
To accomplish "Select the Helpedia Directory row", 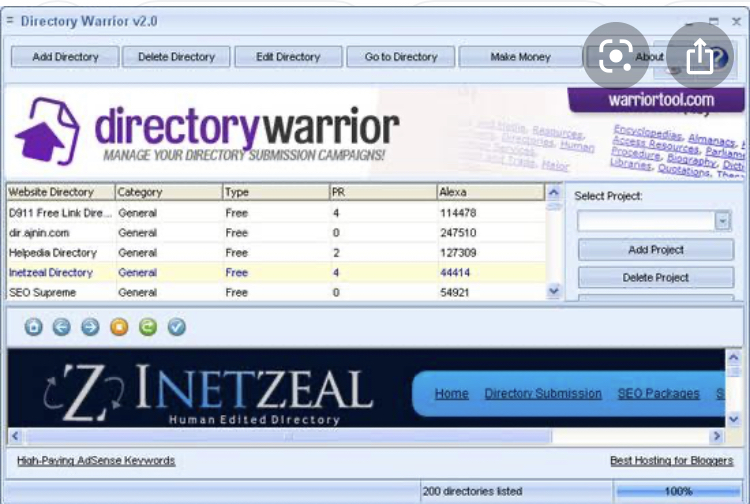I will [276, 252].
